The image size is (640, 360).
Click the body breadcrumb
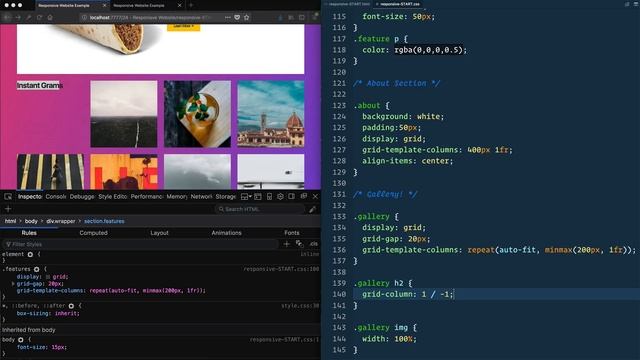tap(31, 221)
